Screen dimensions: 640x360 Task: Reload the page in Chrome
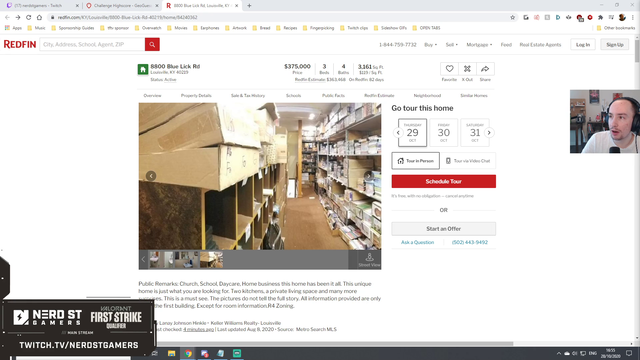[x=29, y=18]
